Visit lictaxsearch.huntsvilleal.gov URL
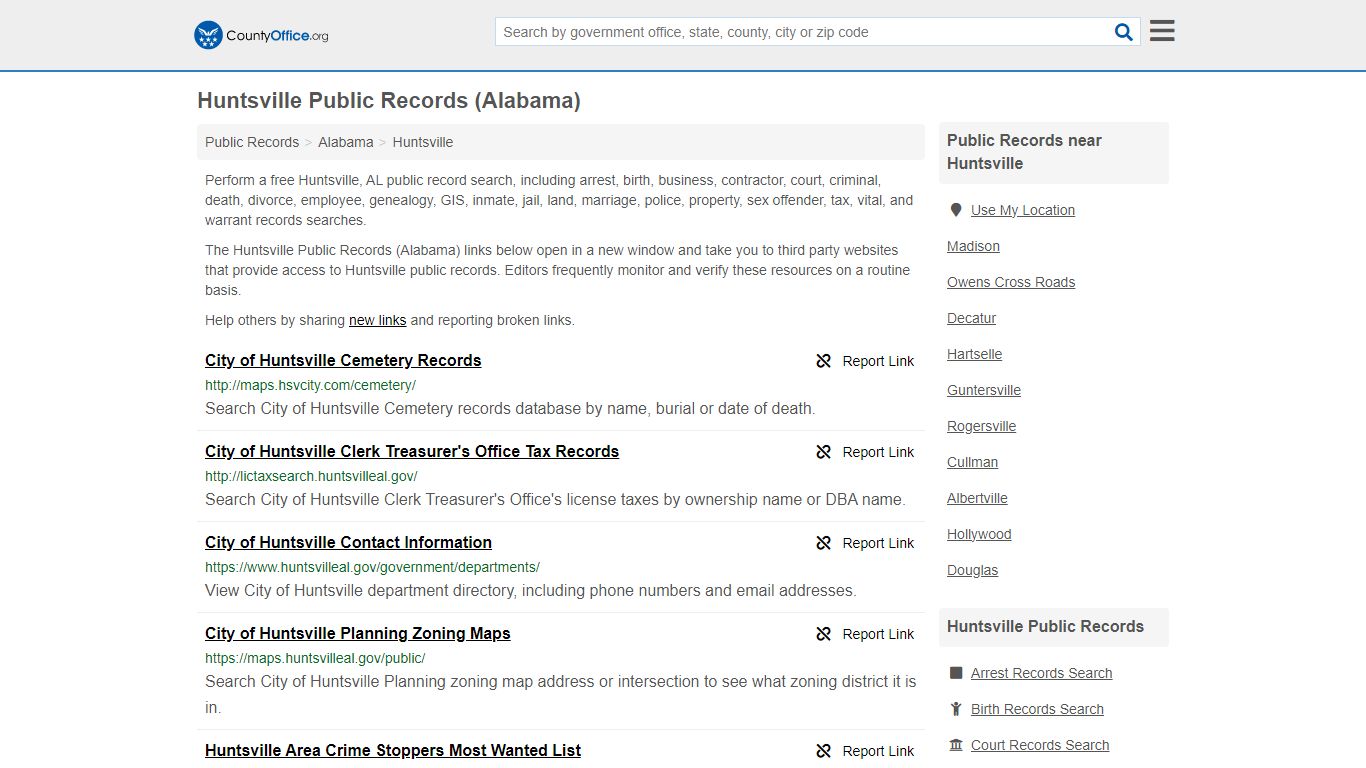The image size is (1366, 768). coord(311,476)
